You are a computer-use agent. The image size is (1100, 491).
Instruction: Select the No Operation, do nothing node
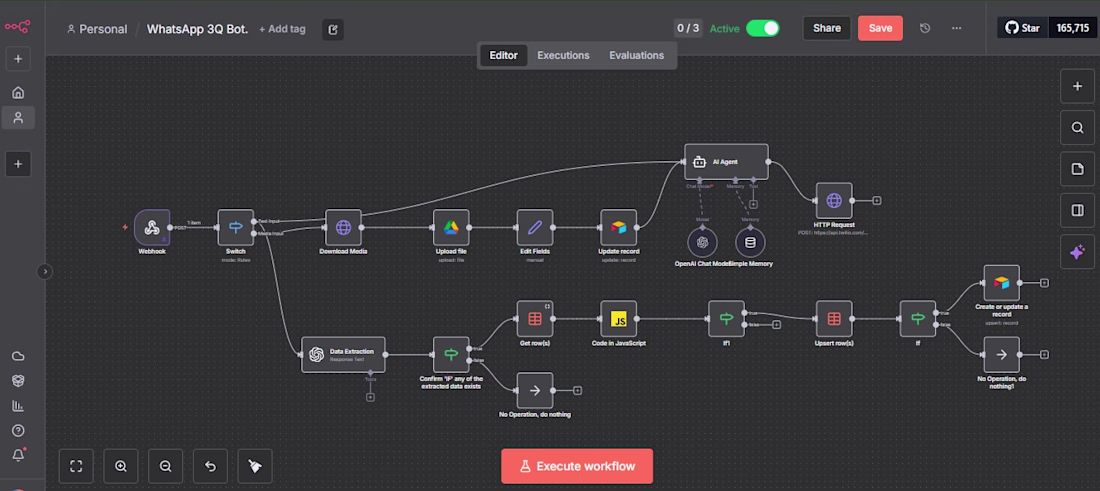pyautogui.click(x=535, y=390)
